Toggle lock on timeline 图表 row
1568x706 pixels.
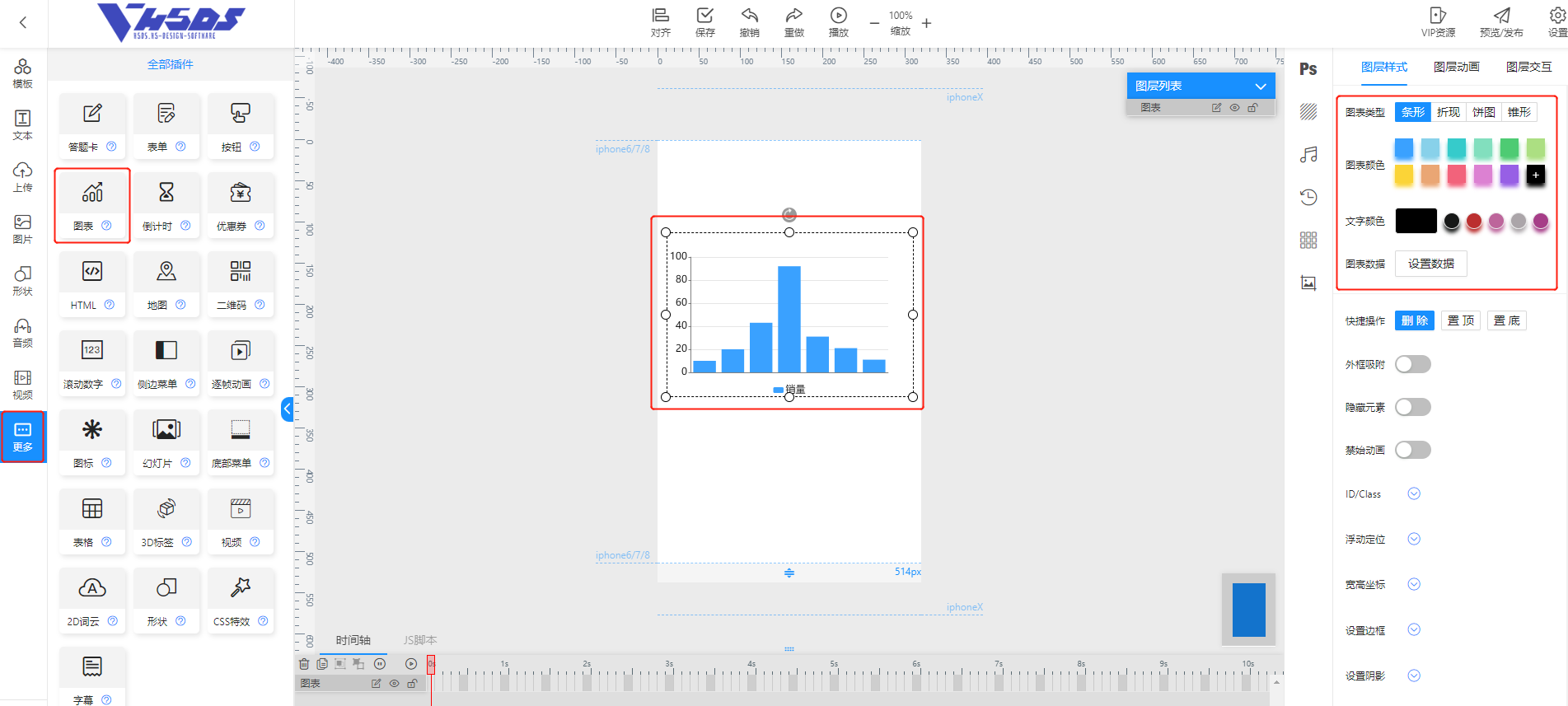coord(412,684)
